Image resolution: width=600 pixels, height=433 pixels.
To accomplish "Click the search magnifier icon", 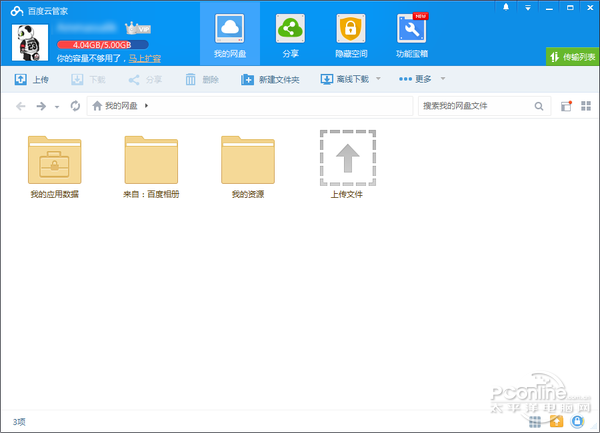I will (539, 106).
